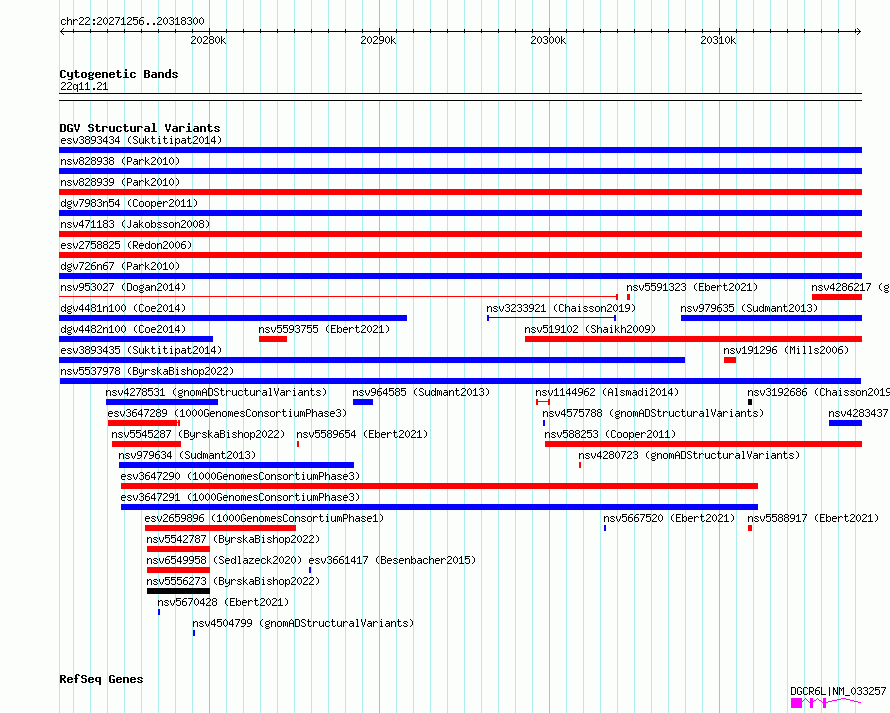Click the Cytogenetic Bands track title
The width and height of the screenshot is (890, 713).
pos(119,74)
